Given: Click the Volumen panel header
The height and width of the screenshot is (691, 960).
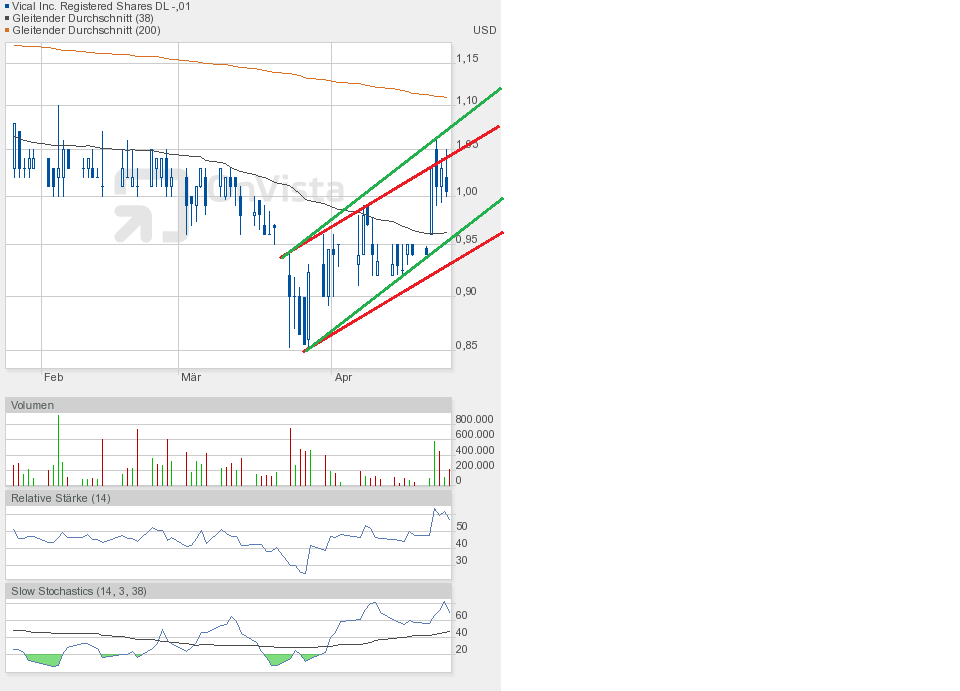Looking at the screenshot, I should pyautogui.click(x=228, y=405).
